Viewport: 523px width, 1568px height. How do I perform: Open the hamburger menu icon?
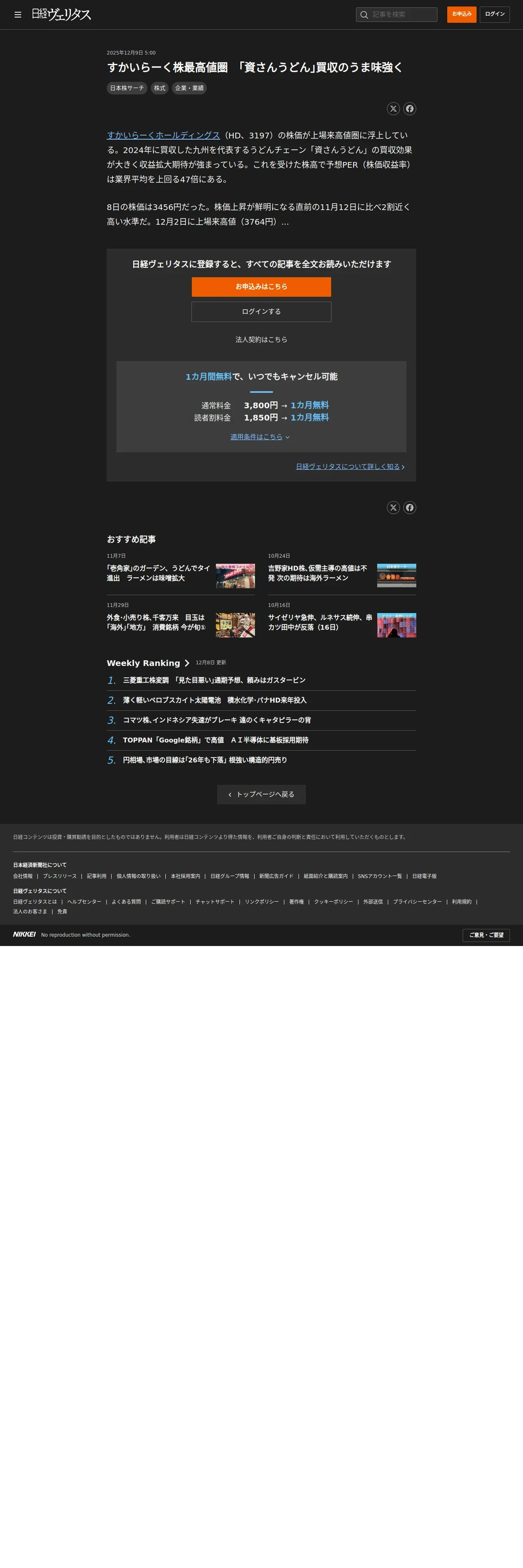tap(18, 15)
